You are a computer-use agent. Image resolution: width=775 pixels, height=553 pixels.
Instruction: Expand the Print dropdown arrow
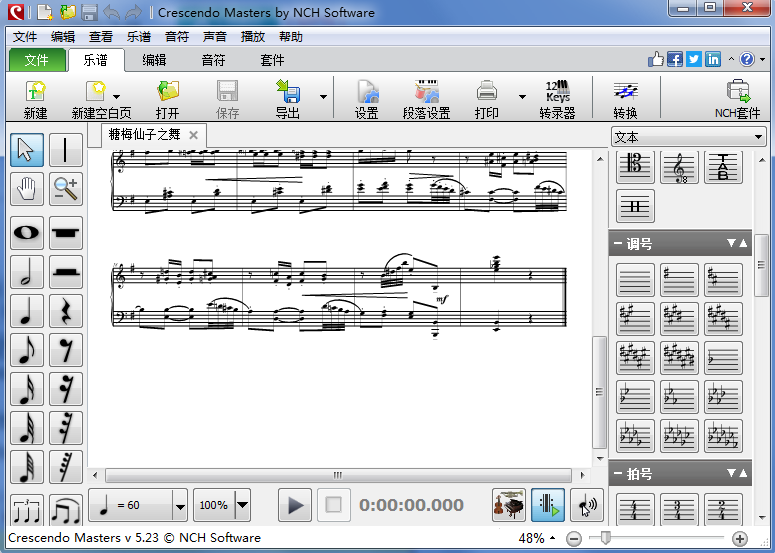522,97
